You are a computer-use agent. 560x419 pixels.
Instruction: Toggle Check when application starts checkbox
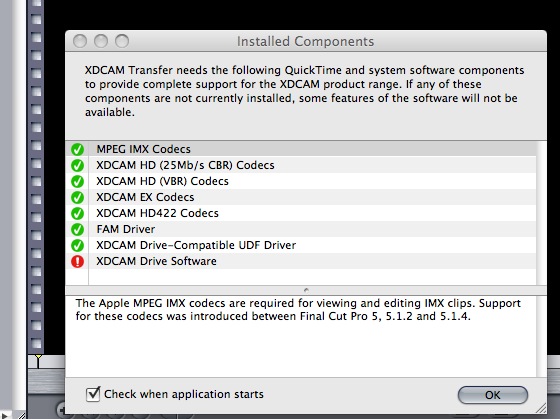(93, 394)
